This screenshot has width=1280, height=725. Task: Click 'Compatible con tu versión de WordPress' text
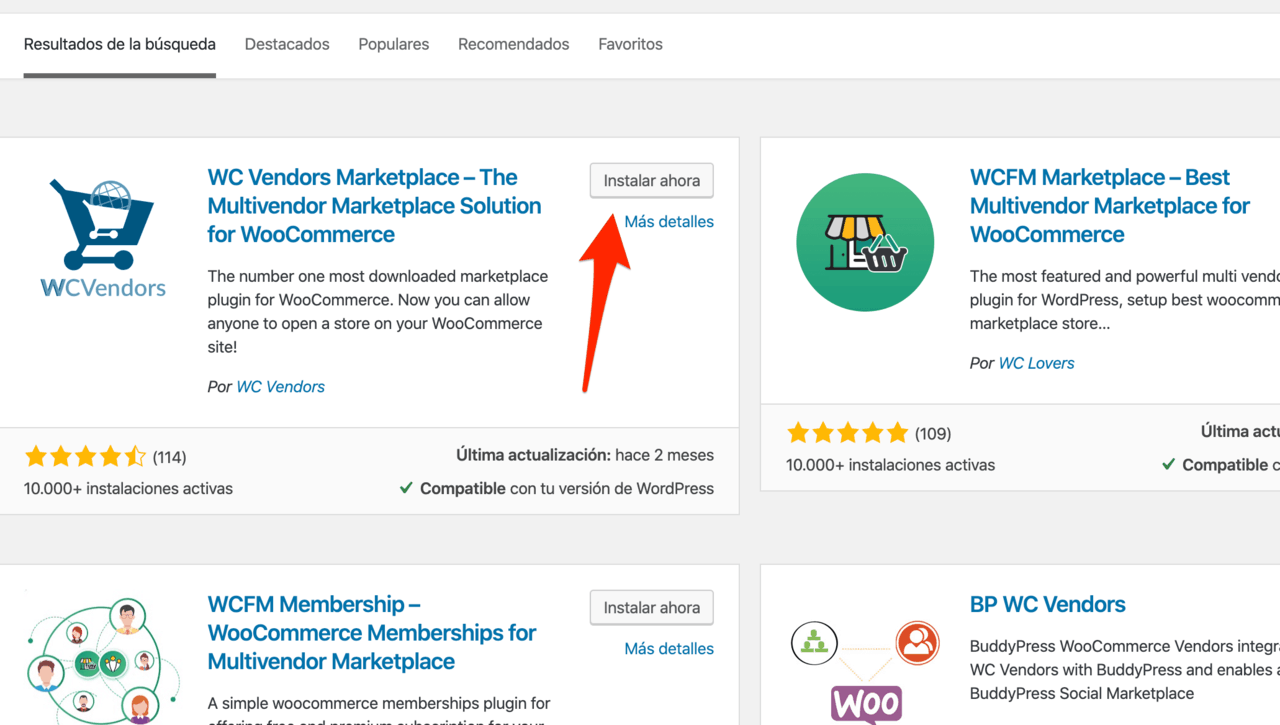(567, 489)
